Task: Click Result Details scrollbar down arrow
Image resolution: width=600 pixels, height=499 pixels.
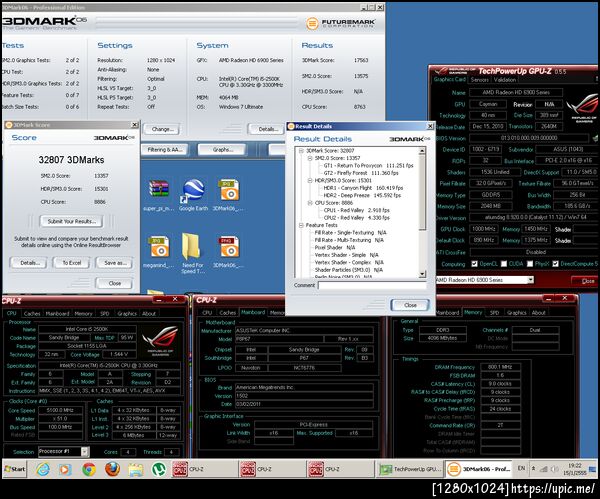Action: click(x=422, y=274)
